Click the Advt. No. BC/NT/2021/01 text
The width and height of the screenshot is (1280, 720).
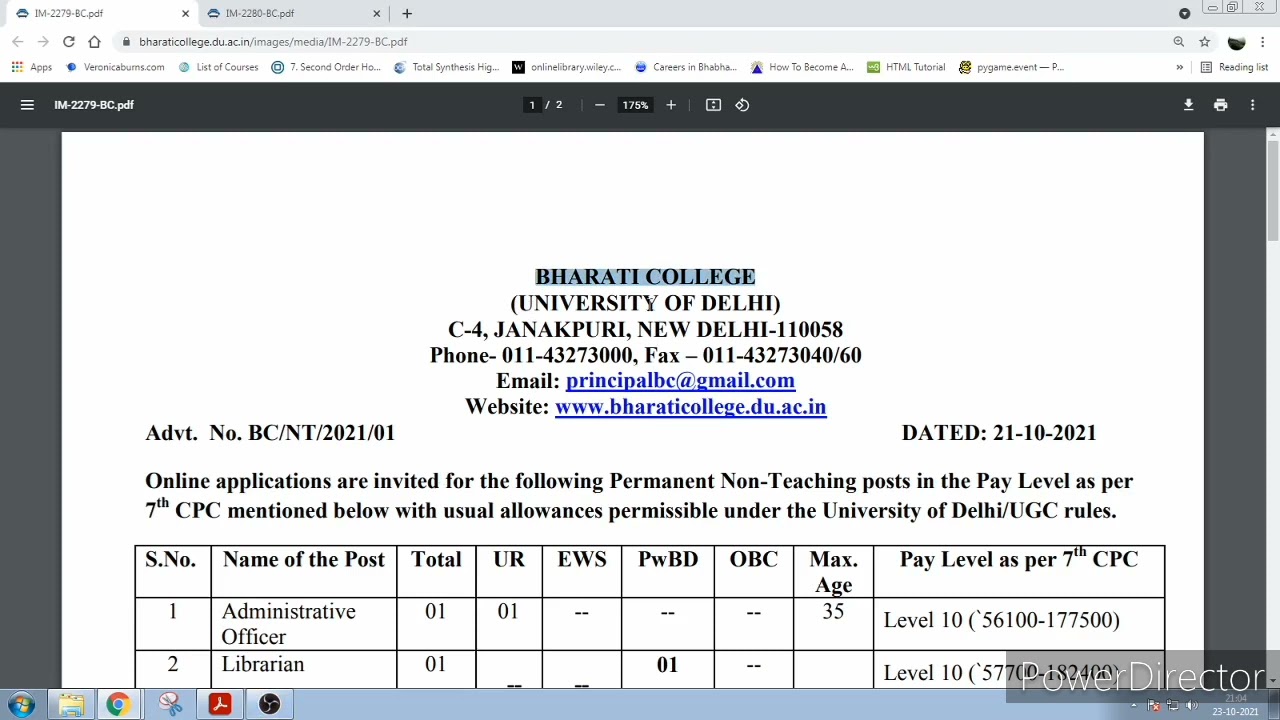[x=270, y=433]
